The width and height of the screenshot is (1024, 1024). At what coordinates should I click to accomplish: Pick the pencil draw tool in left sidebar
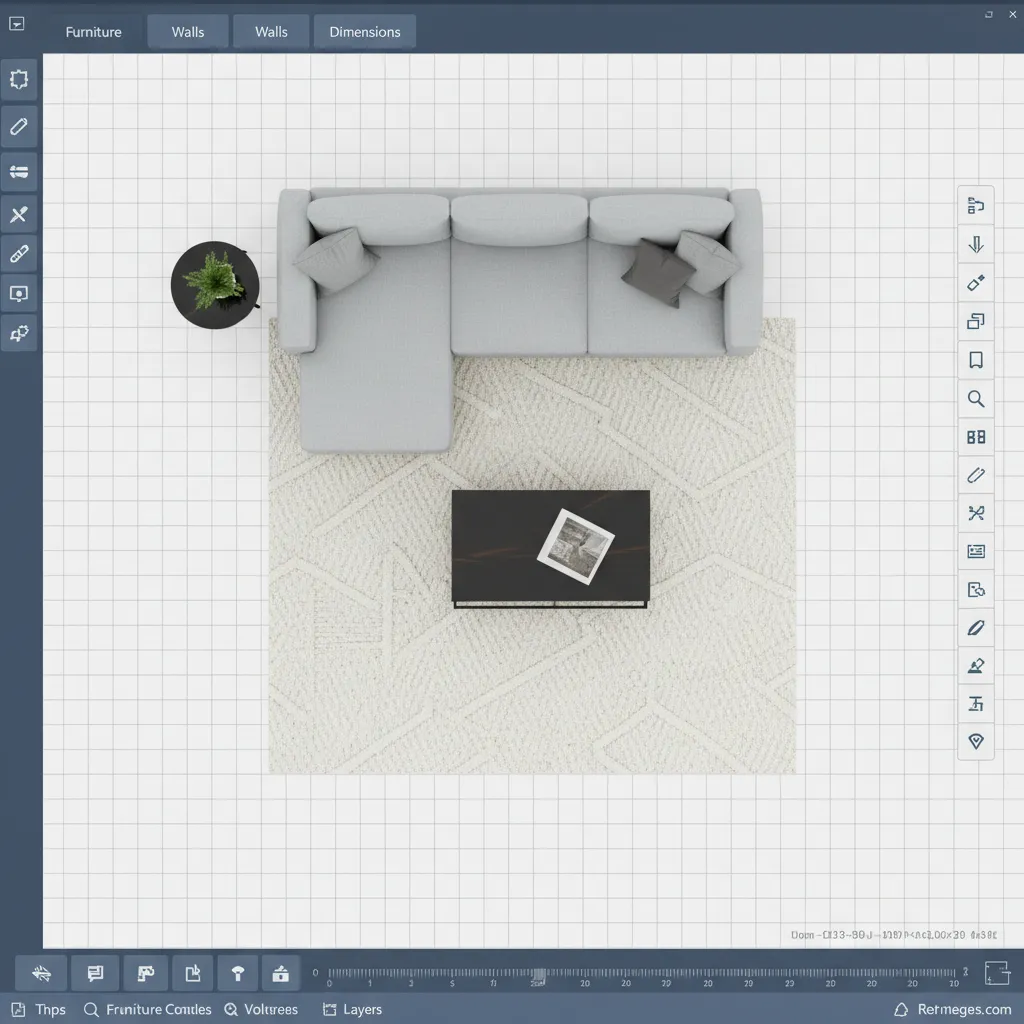coord(19,126)
